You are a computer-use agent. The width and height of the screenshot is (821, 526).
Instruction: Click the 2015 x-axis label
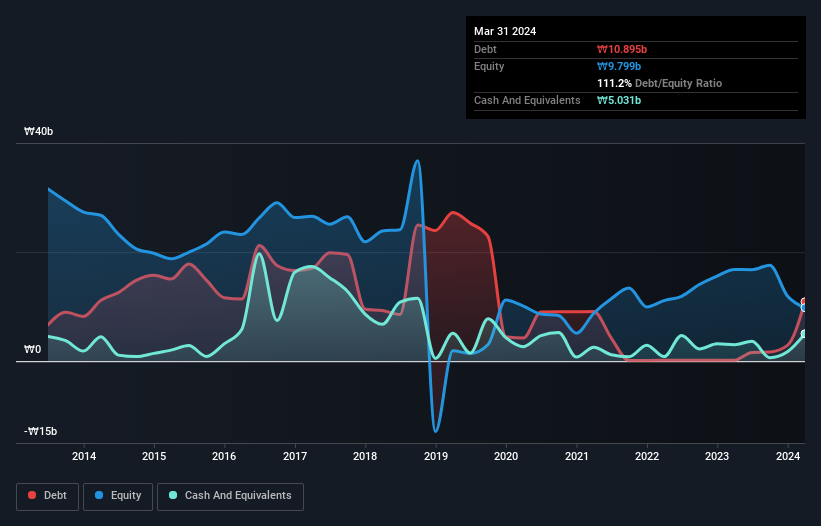coord(154,456)
